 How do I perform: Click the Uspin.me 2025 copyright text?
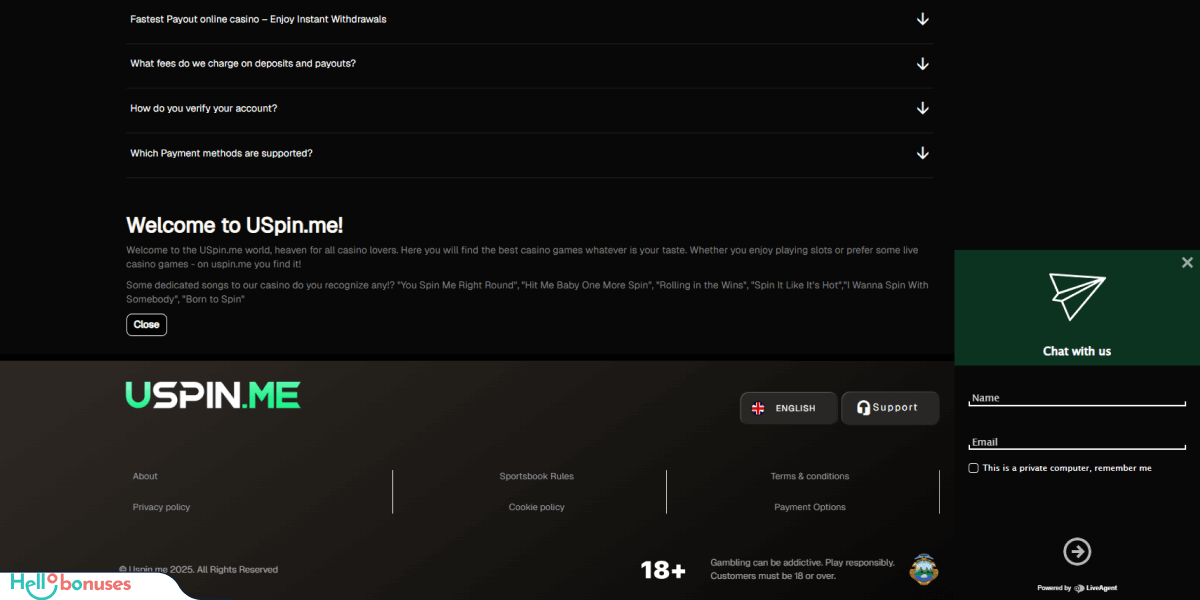(x=198, y=570)
